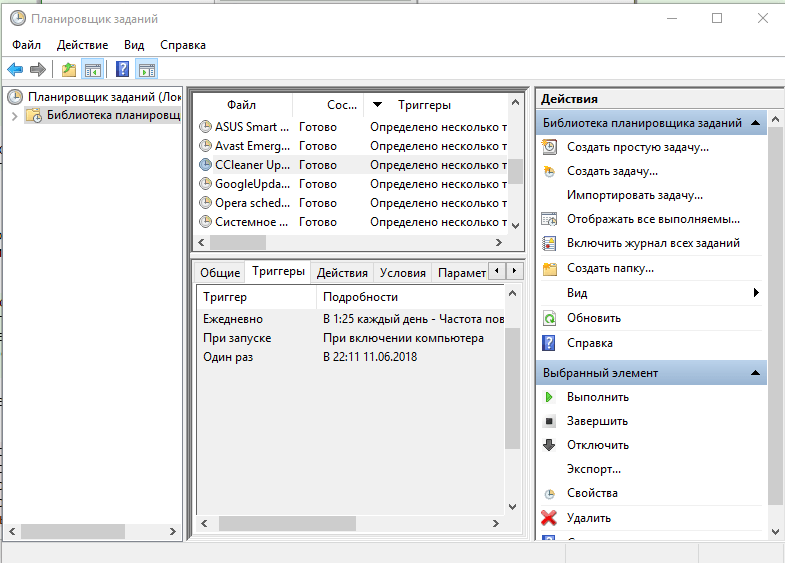The width and height of the screenshot is (785, 563).
Task: Click the Включить журнал всех заданий label
Action: [x=653, y=243]
